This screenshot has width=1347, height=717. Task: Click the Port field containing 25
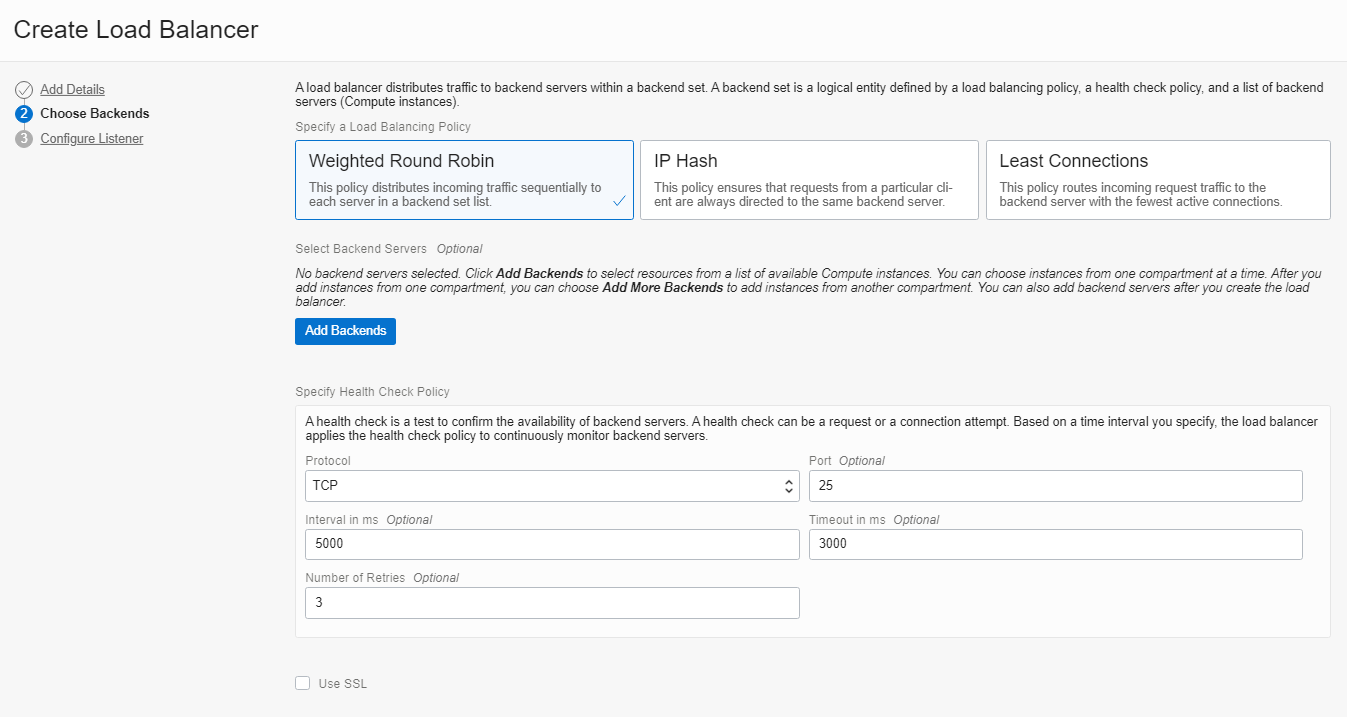(1055, 486)
